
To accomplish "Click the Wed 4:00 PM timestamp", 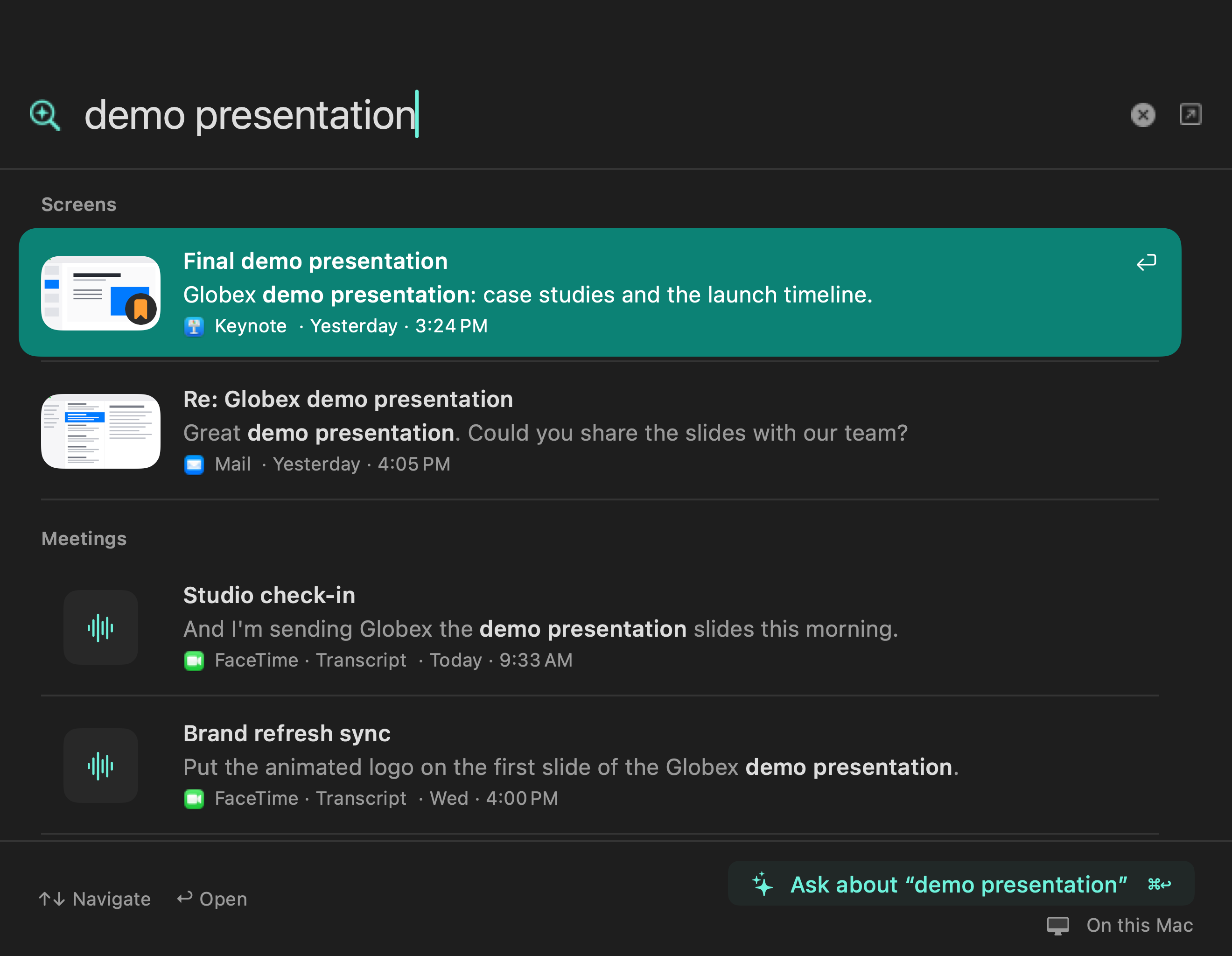I will 494,799.
